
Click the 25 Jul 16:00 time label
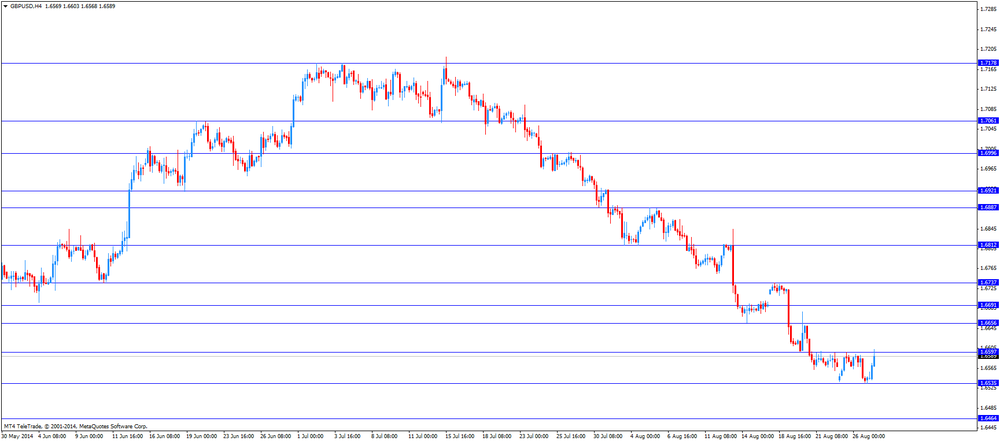click(x=571, y=437)
